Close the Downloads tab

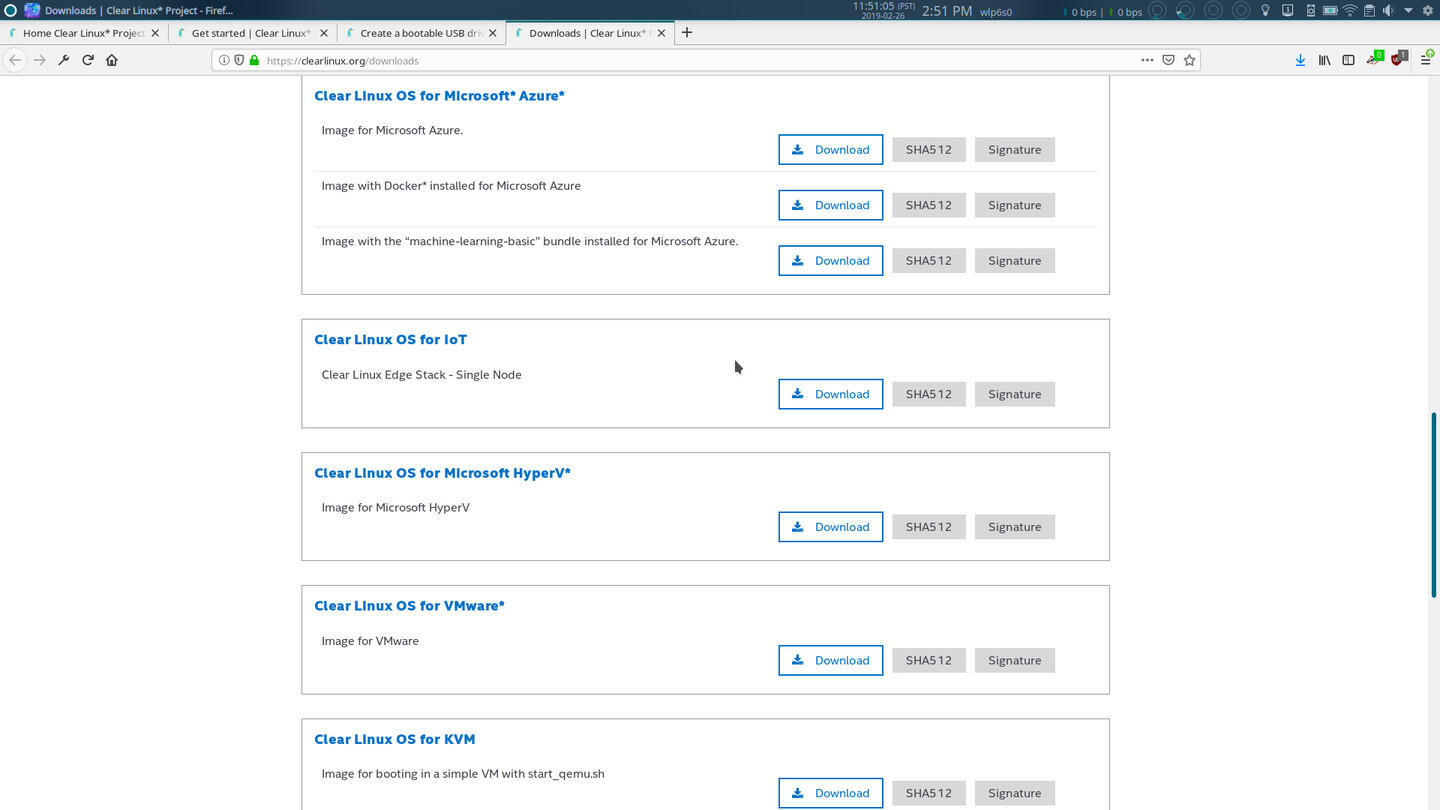[x=660, y=33]
